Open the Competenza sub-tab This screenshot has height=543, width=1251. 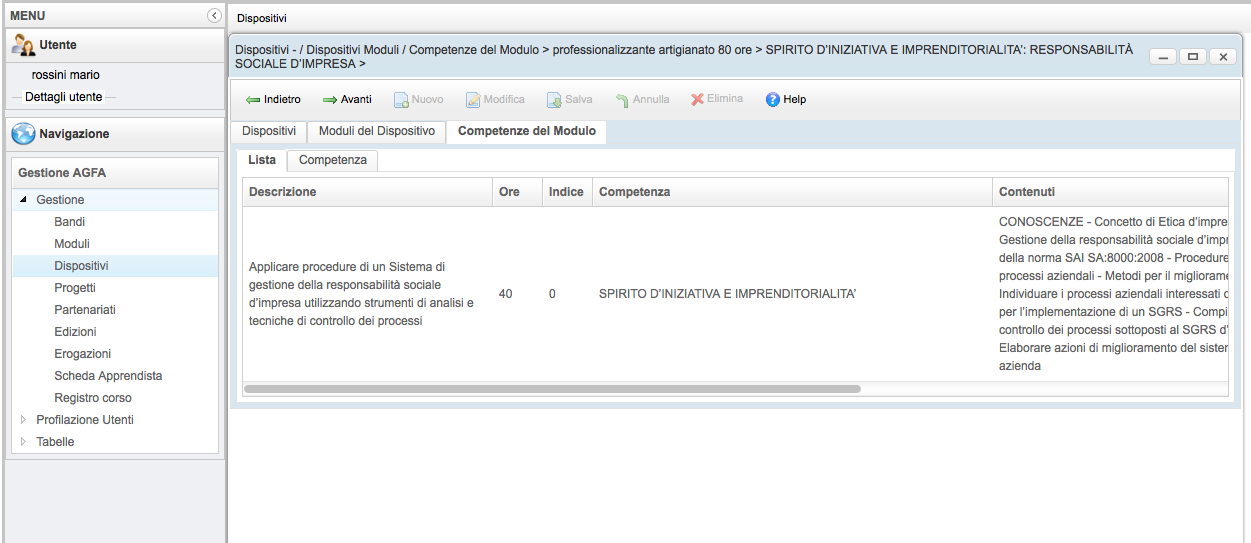pos(332,160)
